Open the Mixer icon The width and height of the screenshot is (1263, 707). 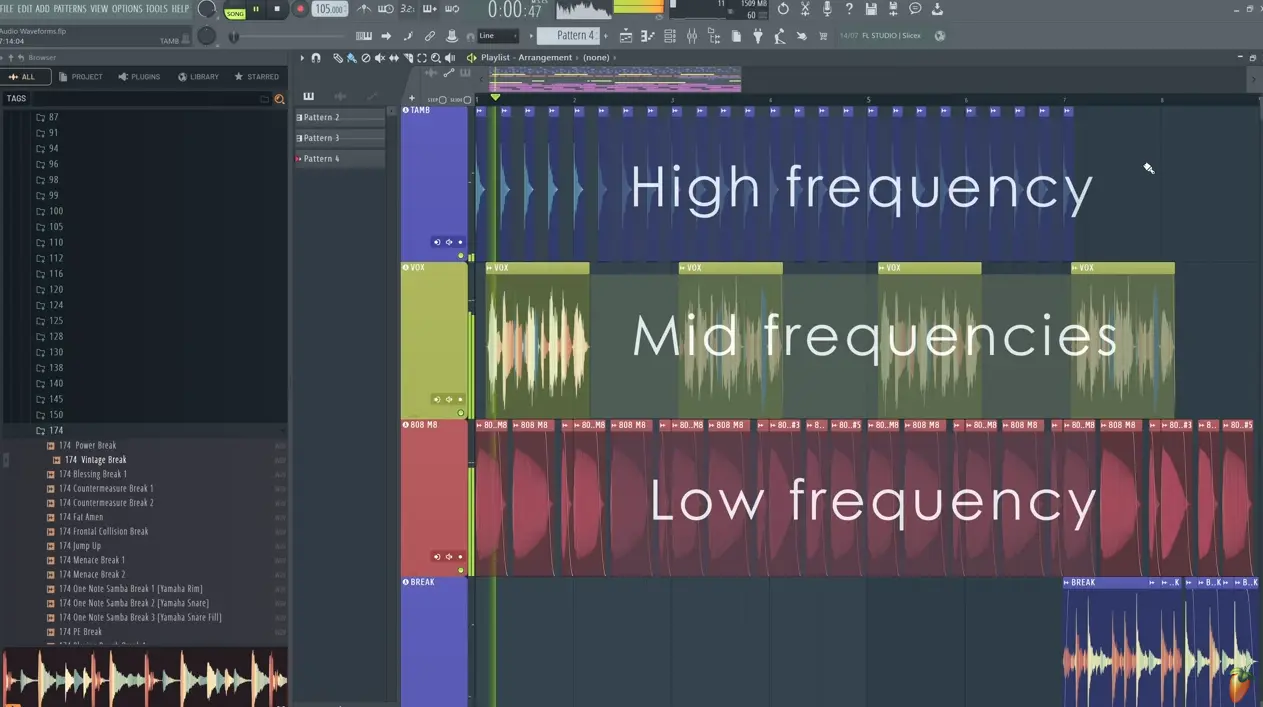(x=692, y=36)
